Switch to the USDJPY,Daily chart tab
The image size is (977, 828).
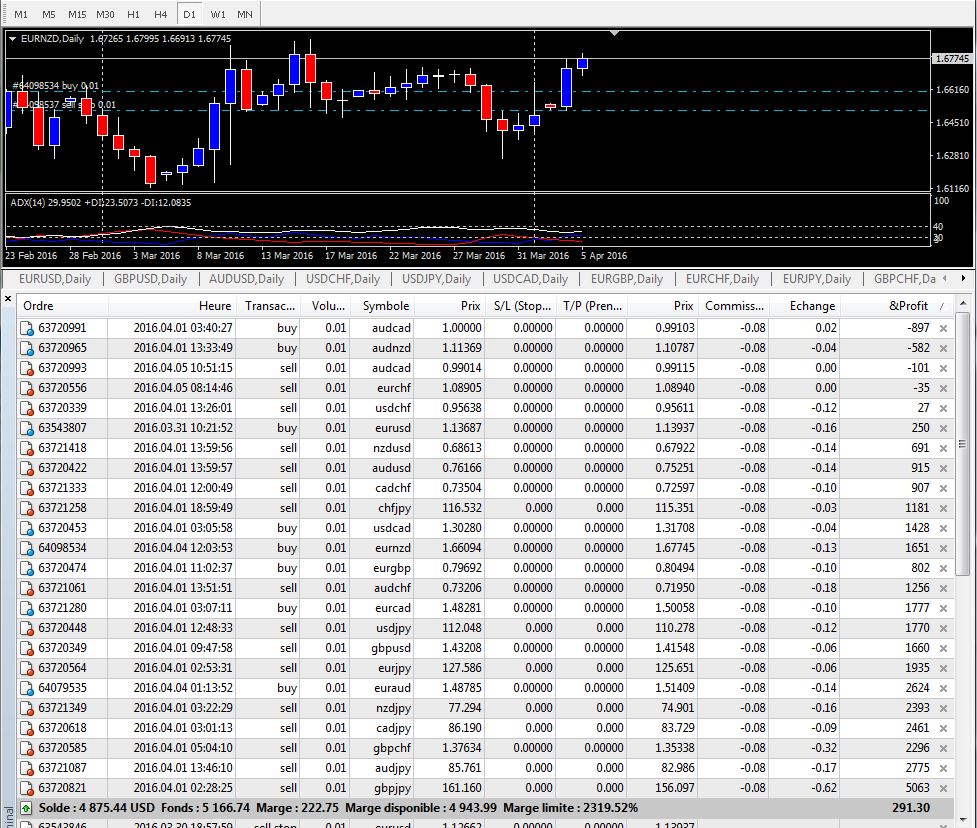click(436, 279)
